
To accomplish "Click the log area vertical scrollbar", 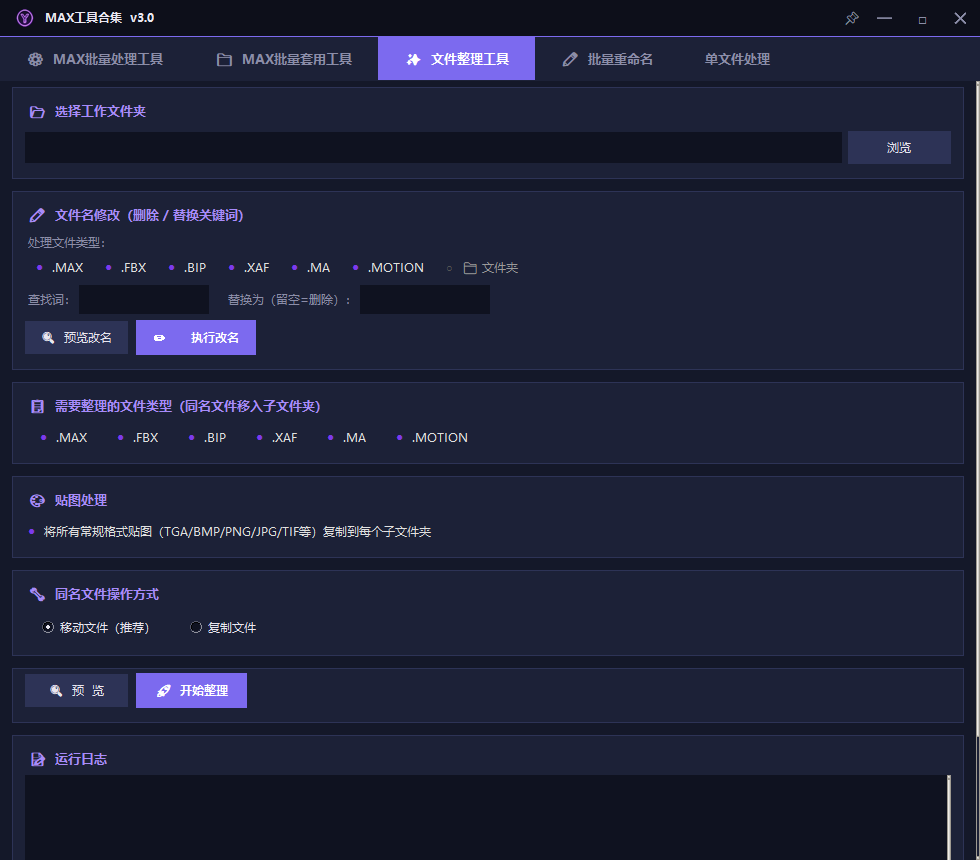I will click(x=948, y=818).
